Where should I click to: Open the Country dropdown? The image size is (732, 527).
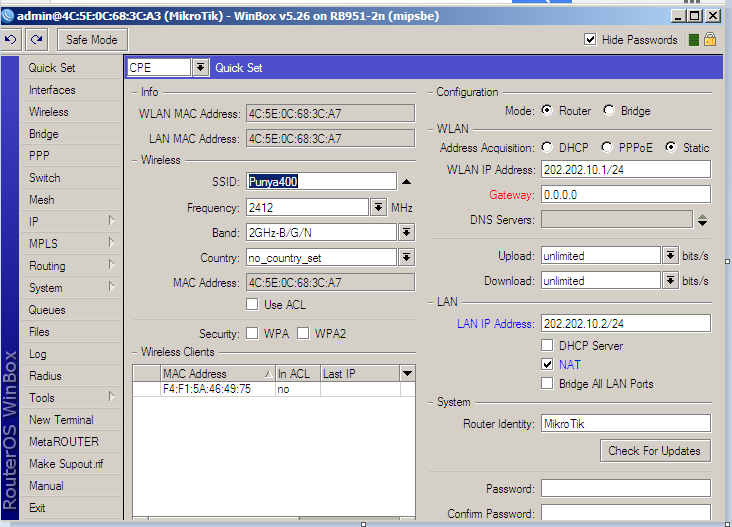click(407, 257)
